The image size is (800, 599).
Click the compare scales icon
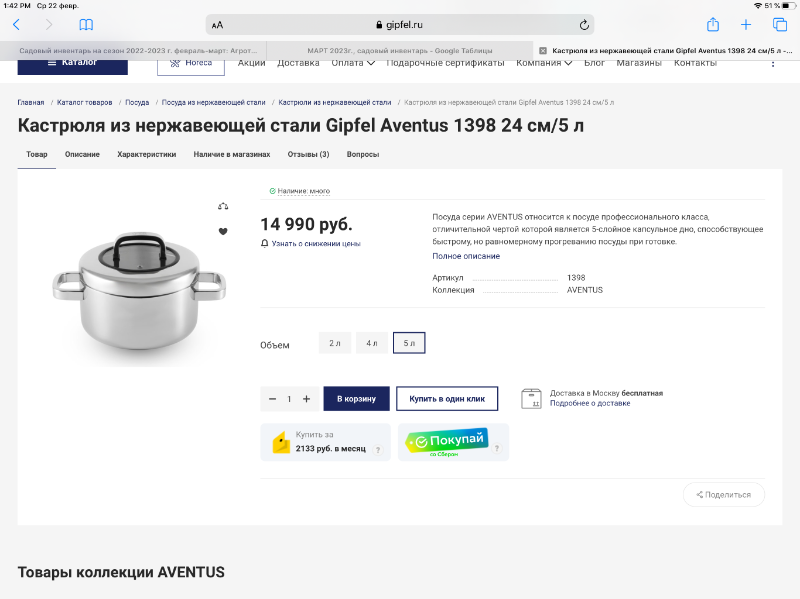223,206
